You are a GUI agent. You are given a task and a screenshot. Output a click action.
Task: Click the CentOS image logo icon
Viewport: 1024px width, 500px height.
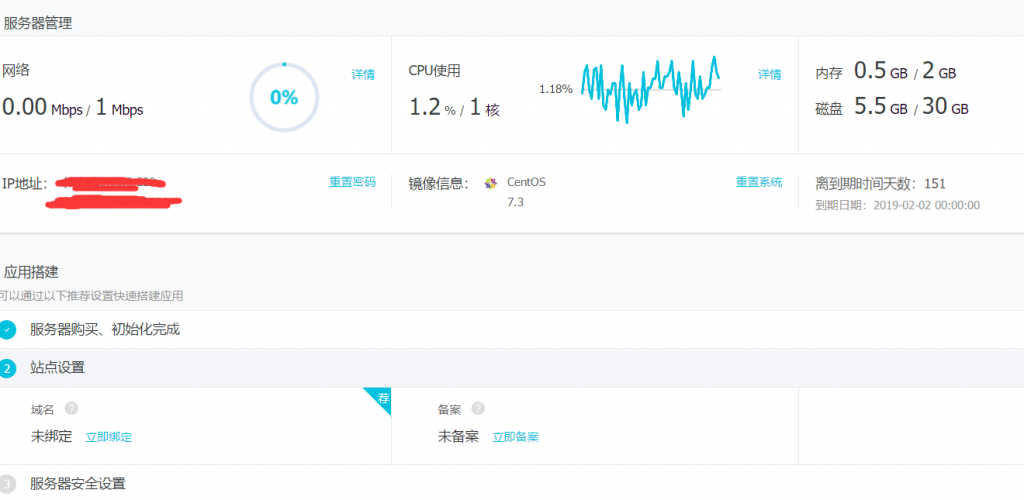point(490,183)
